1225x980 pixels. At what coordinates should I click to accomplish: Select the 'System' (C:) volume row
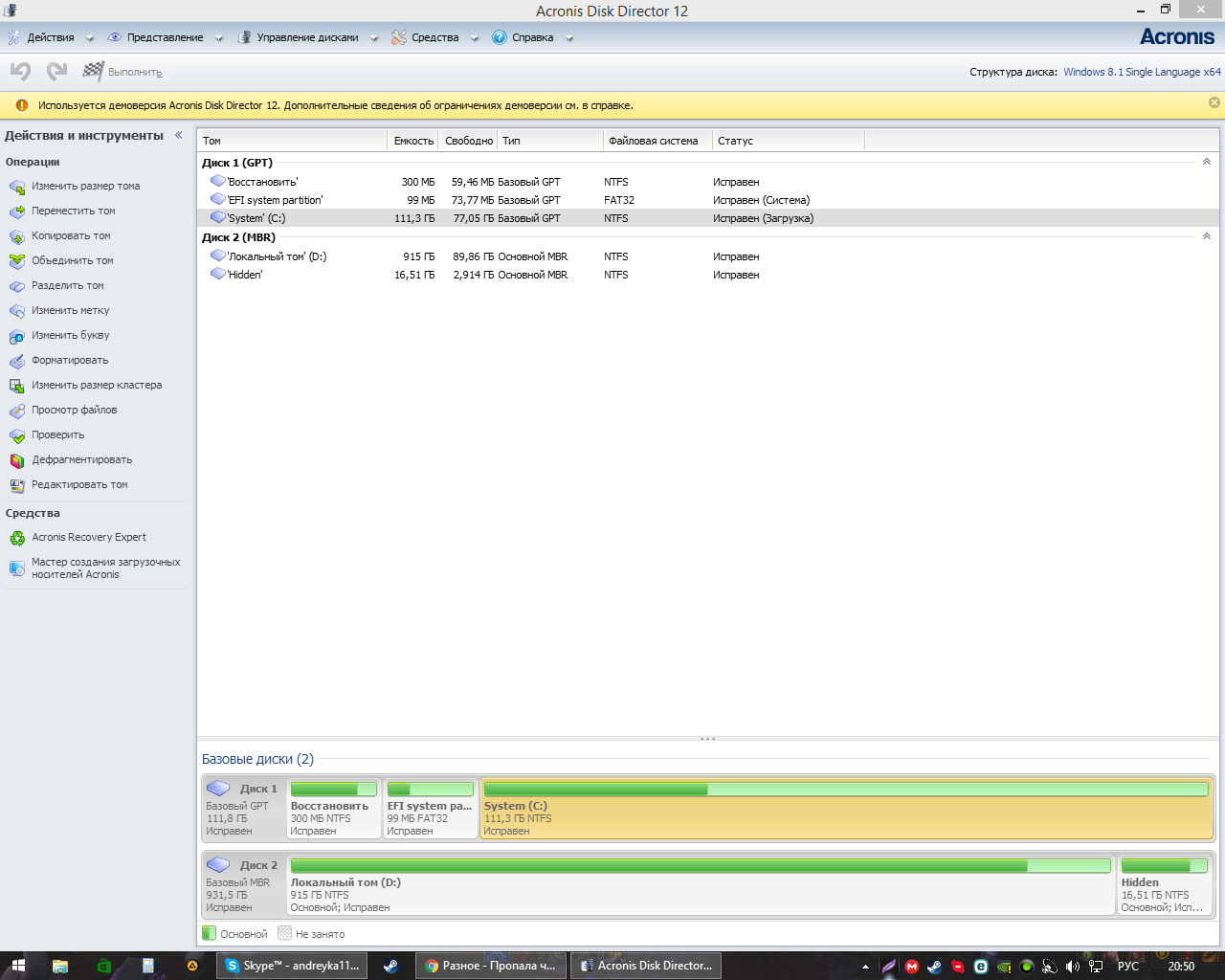pyautogui.click(x=708, y=218)
